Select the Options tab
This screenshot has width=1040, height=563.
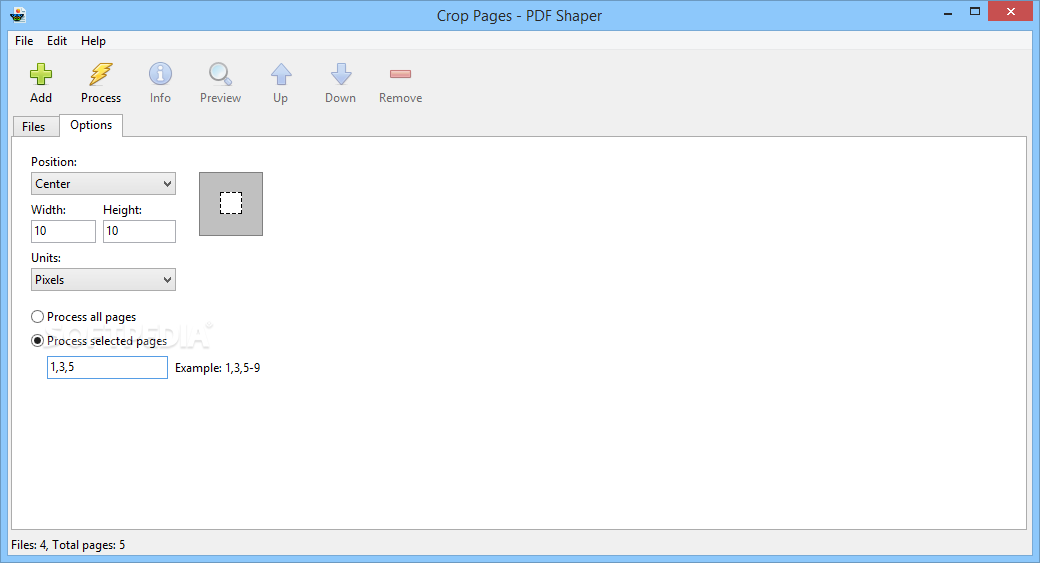click(x=91, y=125)
